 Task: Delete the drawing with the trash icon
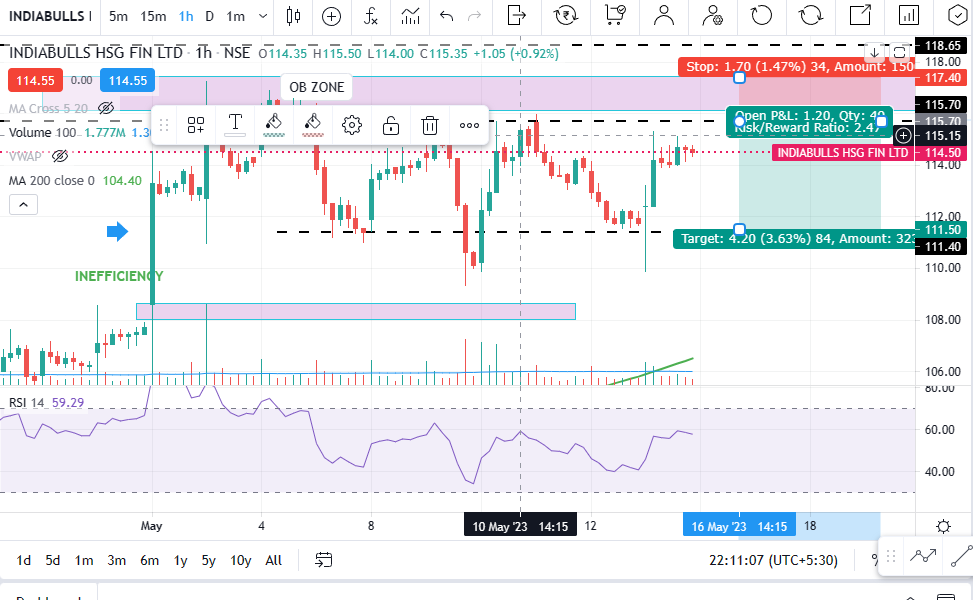click(x=429, y=125)
